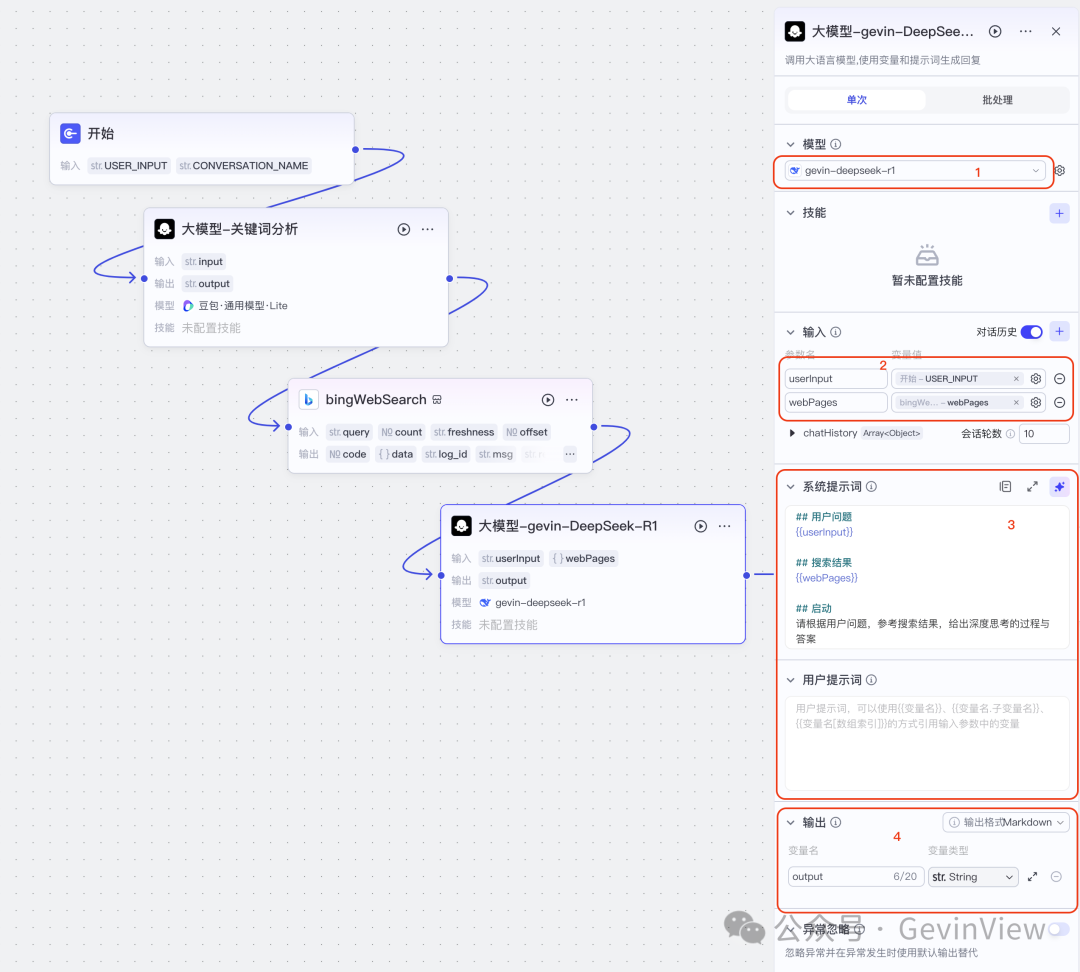Select the 开始 start node on canvas
Viewport: 1080px width, 972px height.
click(202, 134)
